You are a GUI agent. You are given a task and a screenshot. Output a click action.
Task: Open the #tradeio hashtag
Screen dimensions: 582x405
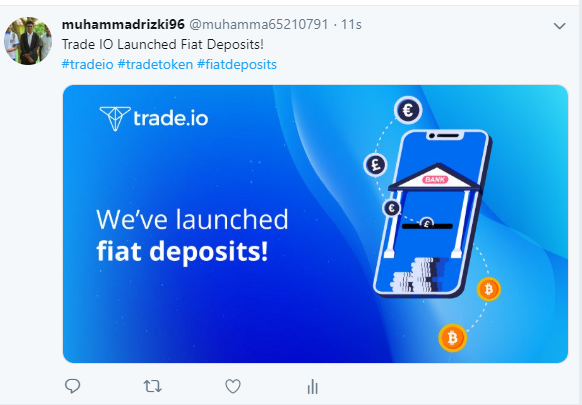coord(88,64)
